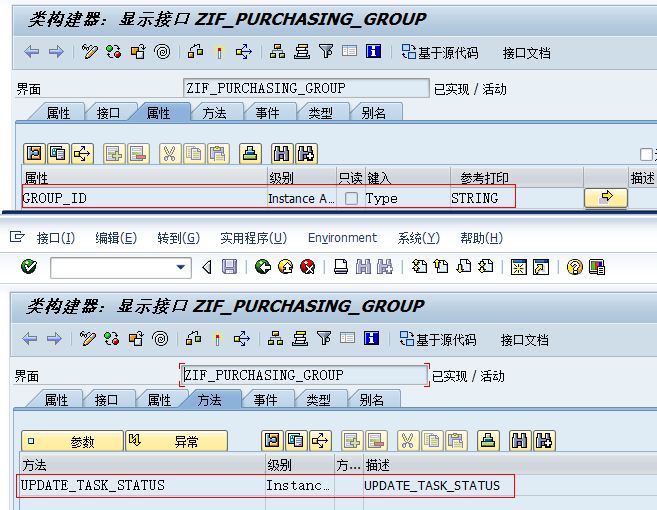
Task: Click scissors cut icon above GROUP_ID row
Action: click(x=169, y=154)
